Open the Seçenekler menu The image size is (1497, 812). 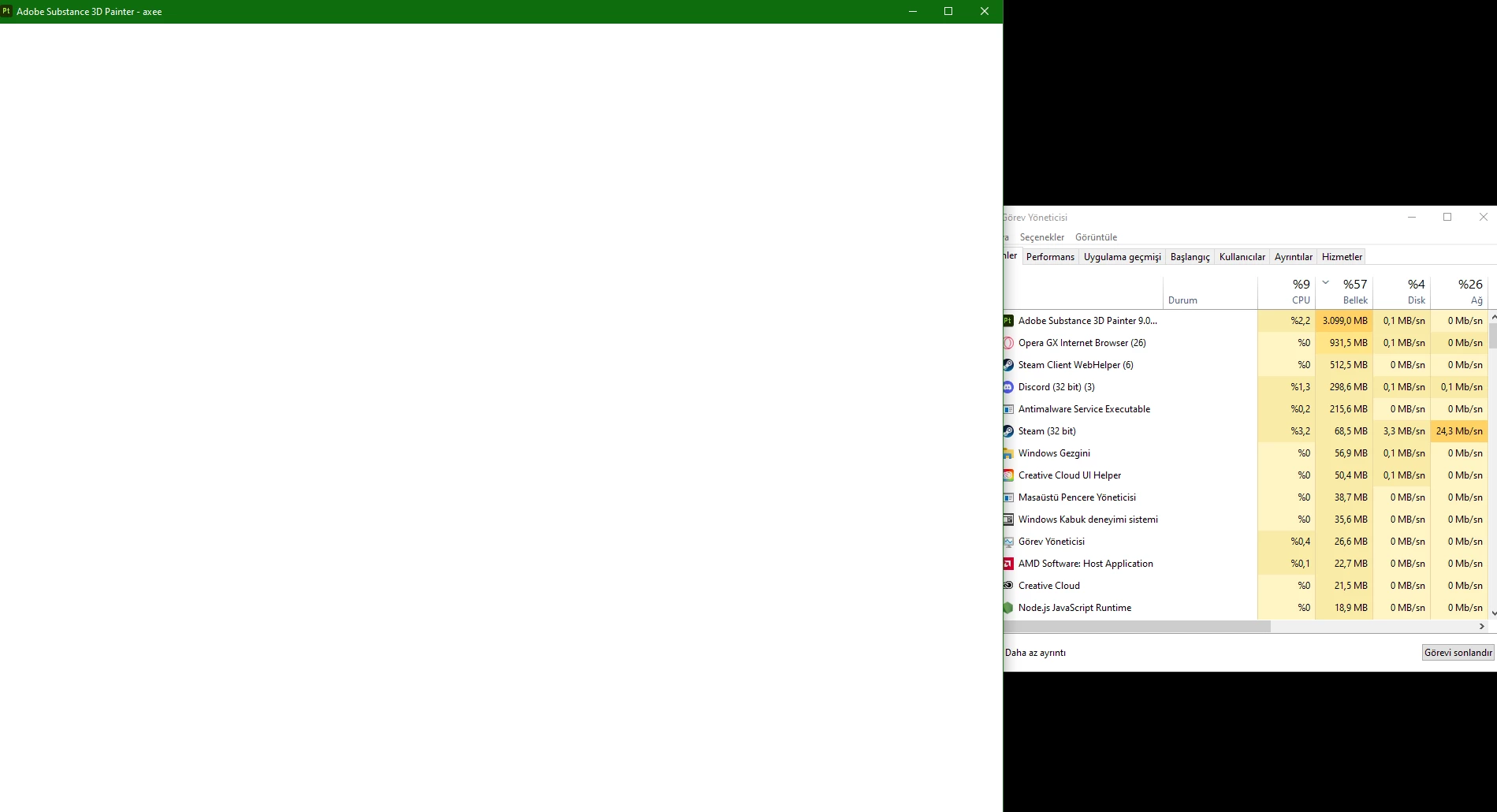pyautogui.click(x=1041, y=237)
